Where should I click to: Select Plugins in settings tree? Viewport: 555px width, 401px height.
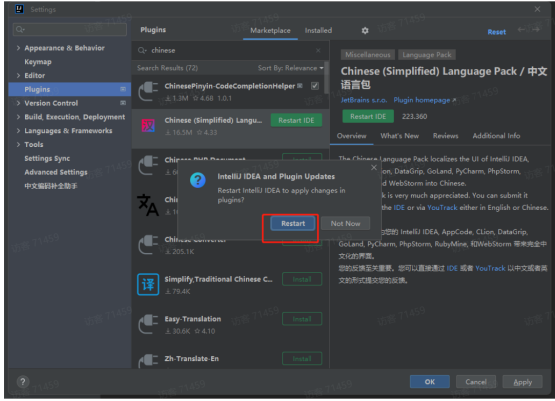click(x=70, y=89)
